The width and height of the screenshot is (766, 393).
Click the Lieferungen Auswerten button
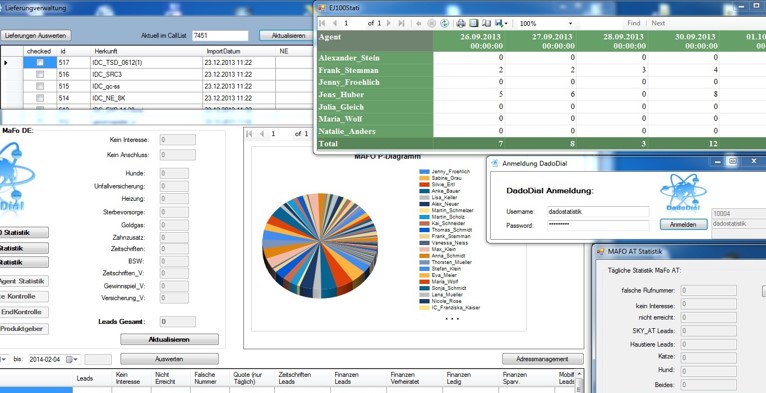point(36,36)
